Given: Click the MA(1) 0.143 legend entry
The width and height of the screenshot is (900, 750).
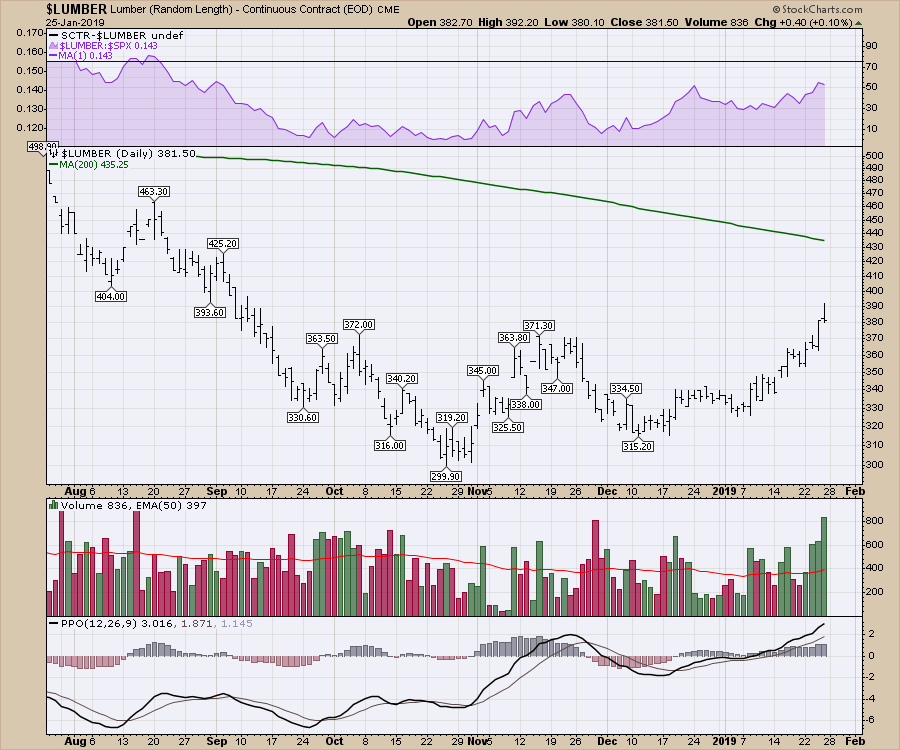Looking at the screenshot, I should pyautogui.click(x=82, y=56).
